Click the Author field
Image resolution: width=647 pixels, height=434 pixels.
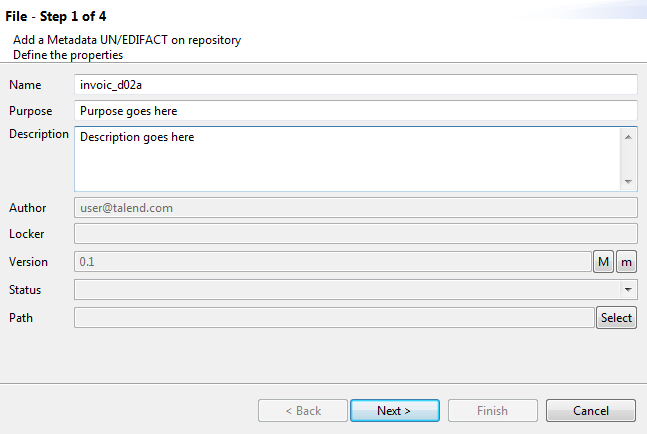pyautogui.click(x=355, y=208)
